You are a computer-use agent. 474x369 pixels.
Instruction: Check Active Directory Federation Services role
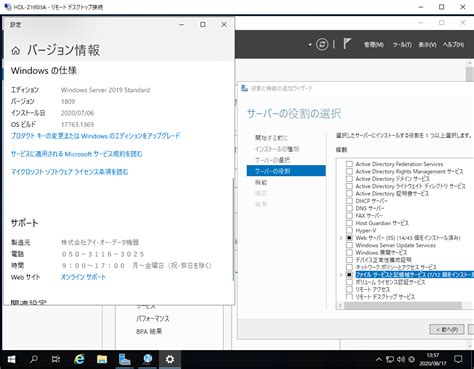tap(349, 164)
